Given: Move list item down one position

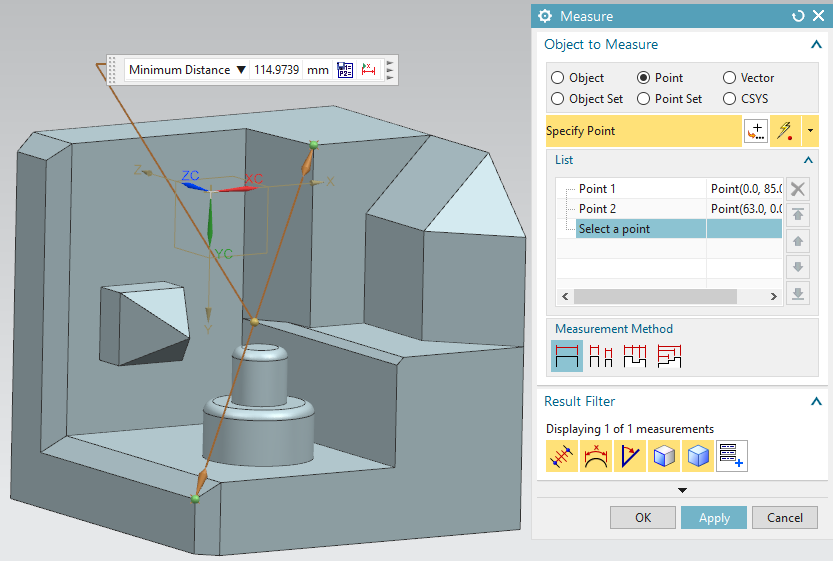Looking at the screenshot, I should click(x=797, y=267).
